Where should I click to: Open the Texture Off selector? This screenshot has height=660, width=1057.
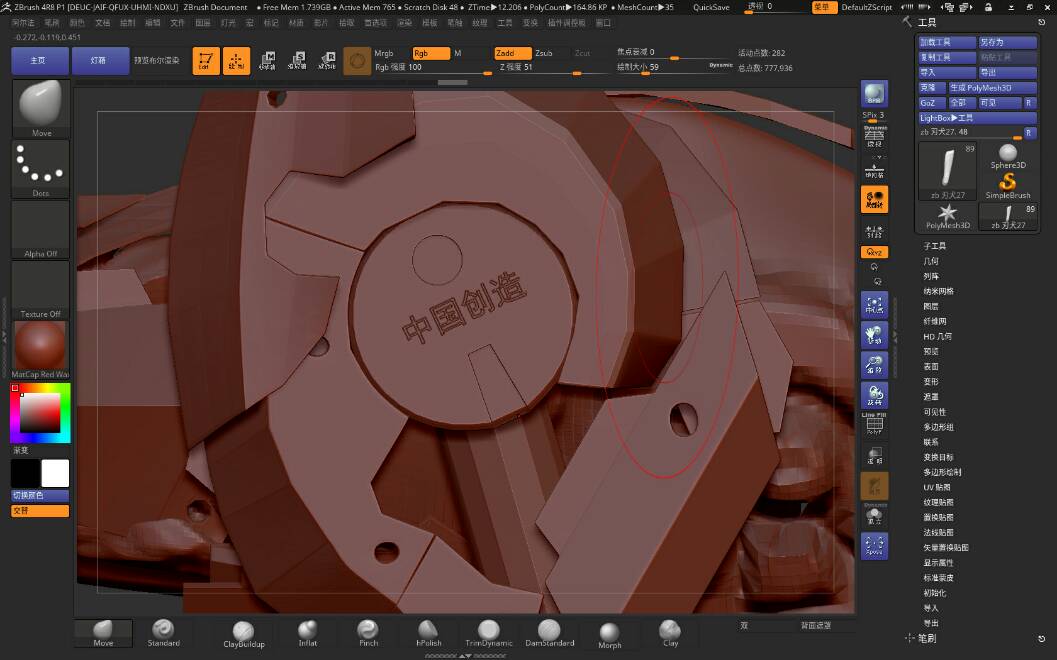pos(40,290)
